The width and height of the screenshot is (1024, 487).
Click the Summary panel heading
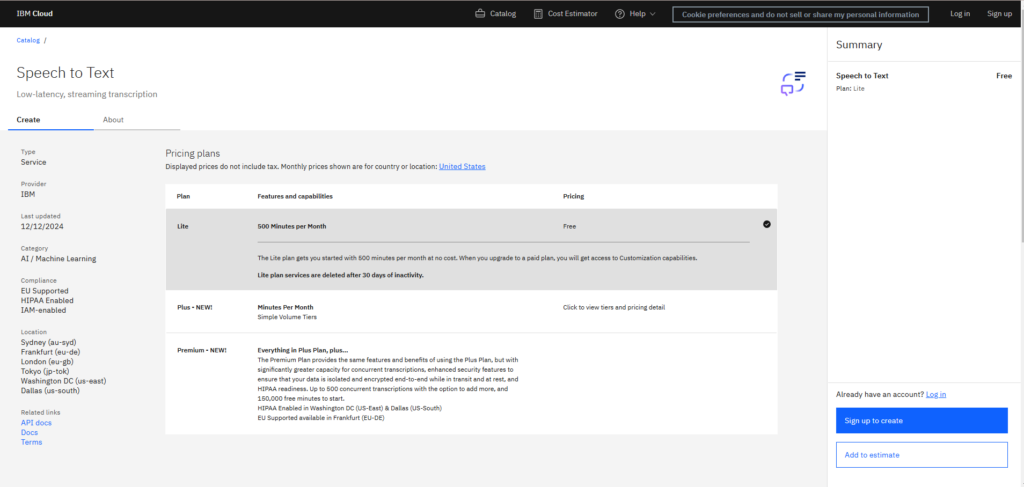coord(859,45)
